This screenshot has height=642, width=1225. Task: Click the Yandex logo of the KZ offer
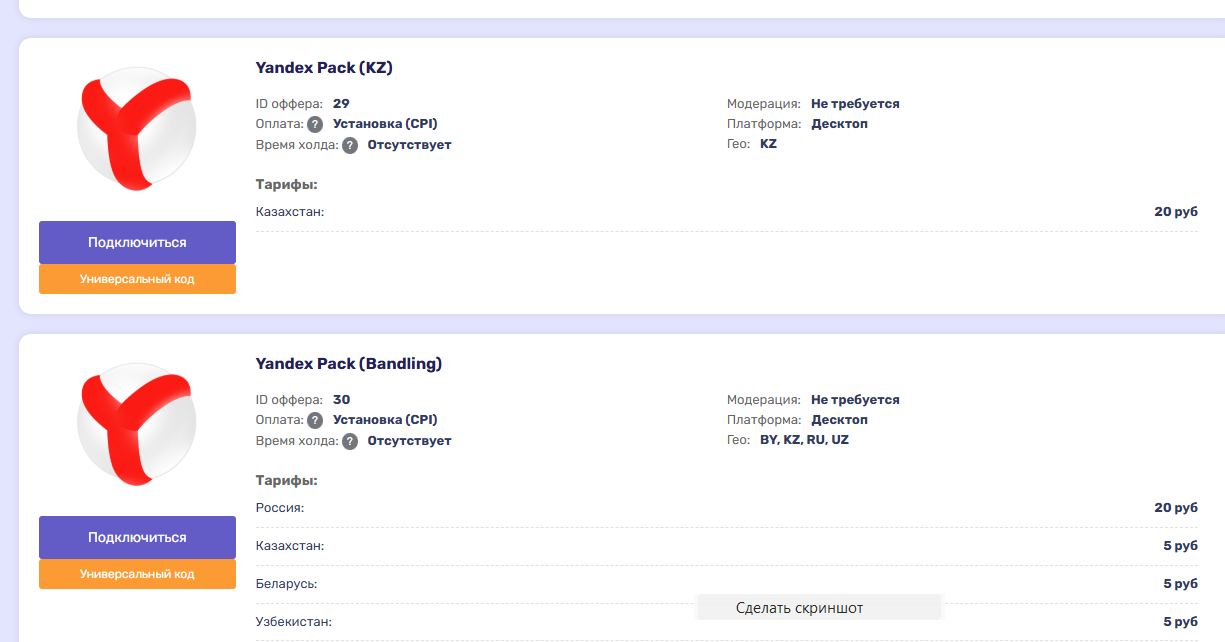(x=136, y=128)
